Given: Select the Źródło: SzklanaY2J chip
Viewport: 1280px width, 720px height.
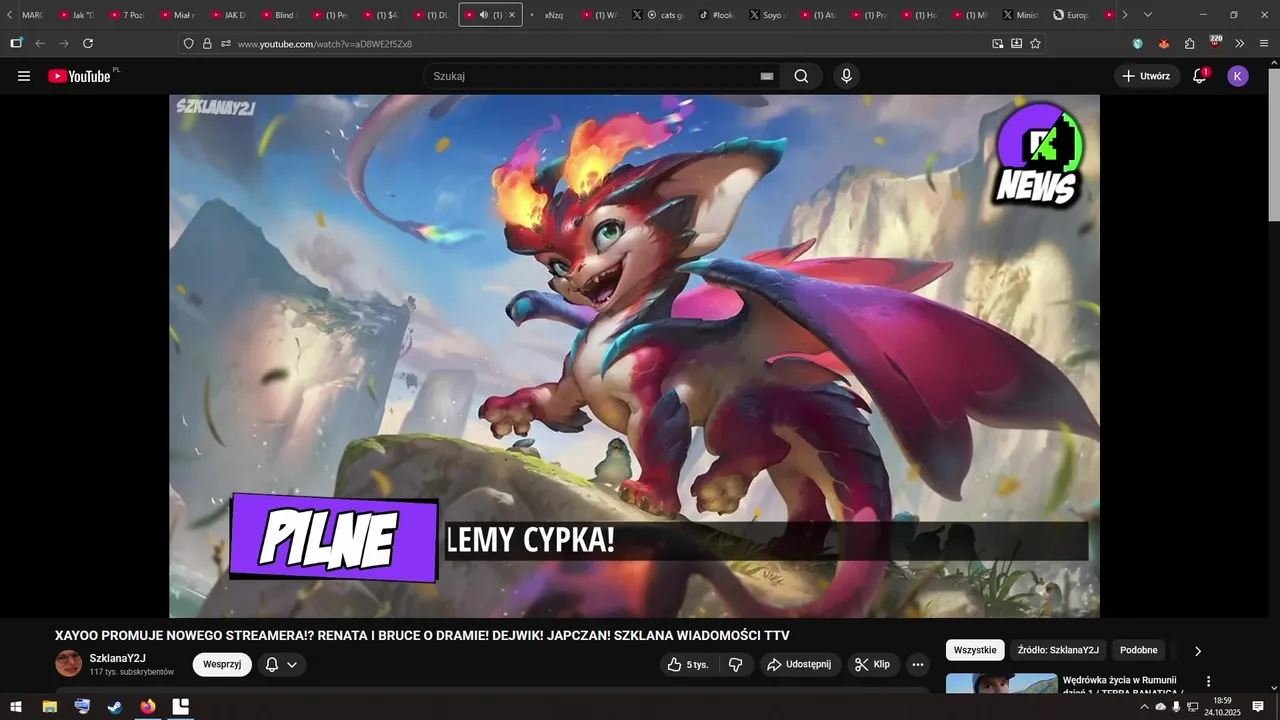Looking at the screenshot, I should click(x=1058, y=650).
